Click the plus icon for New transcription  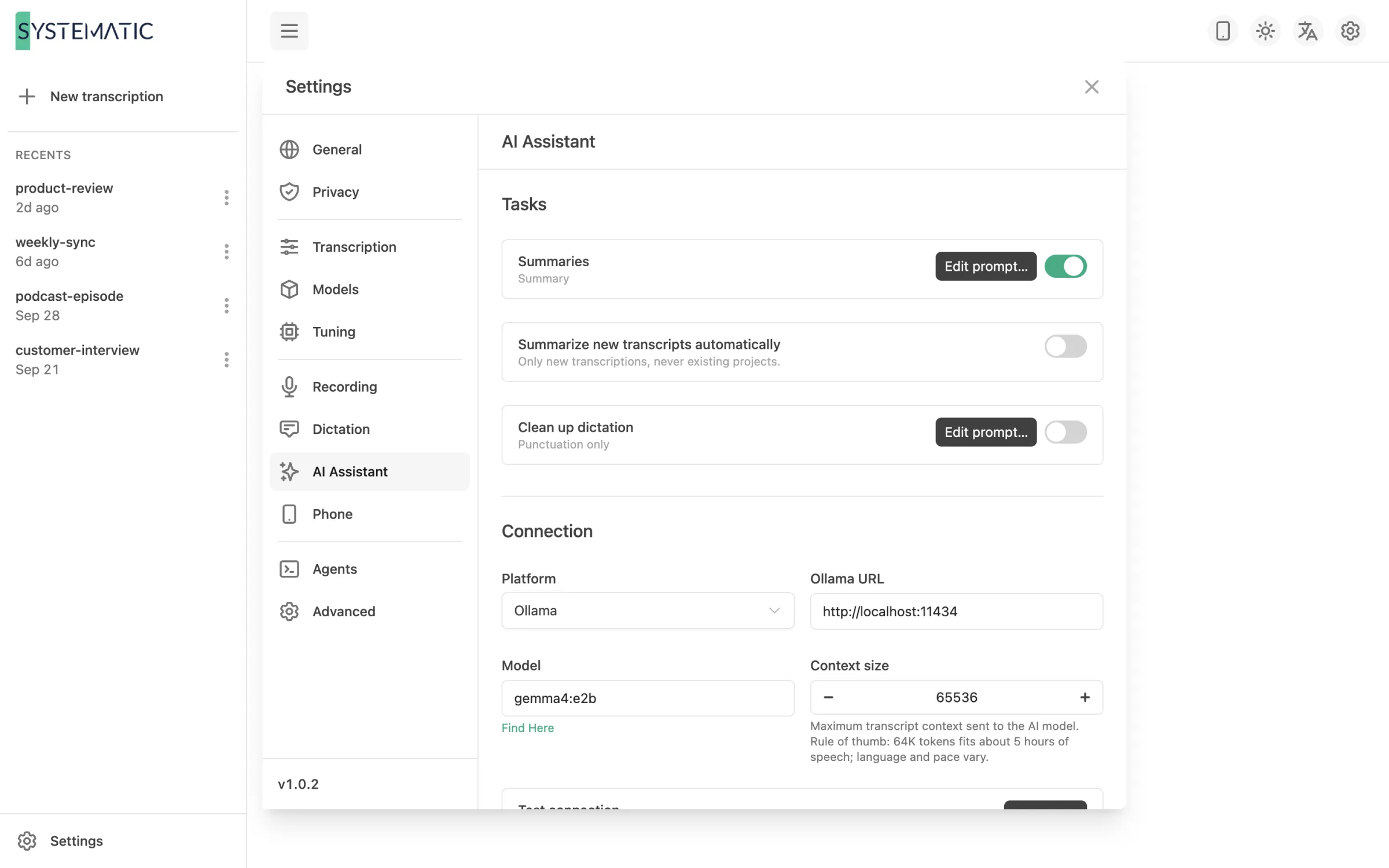[27, 96]
